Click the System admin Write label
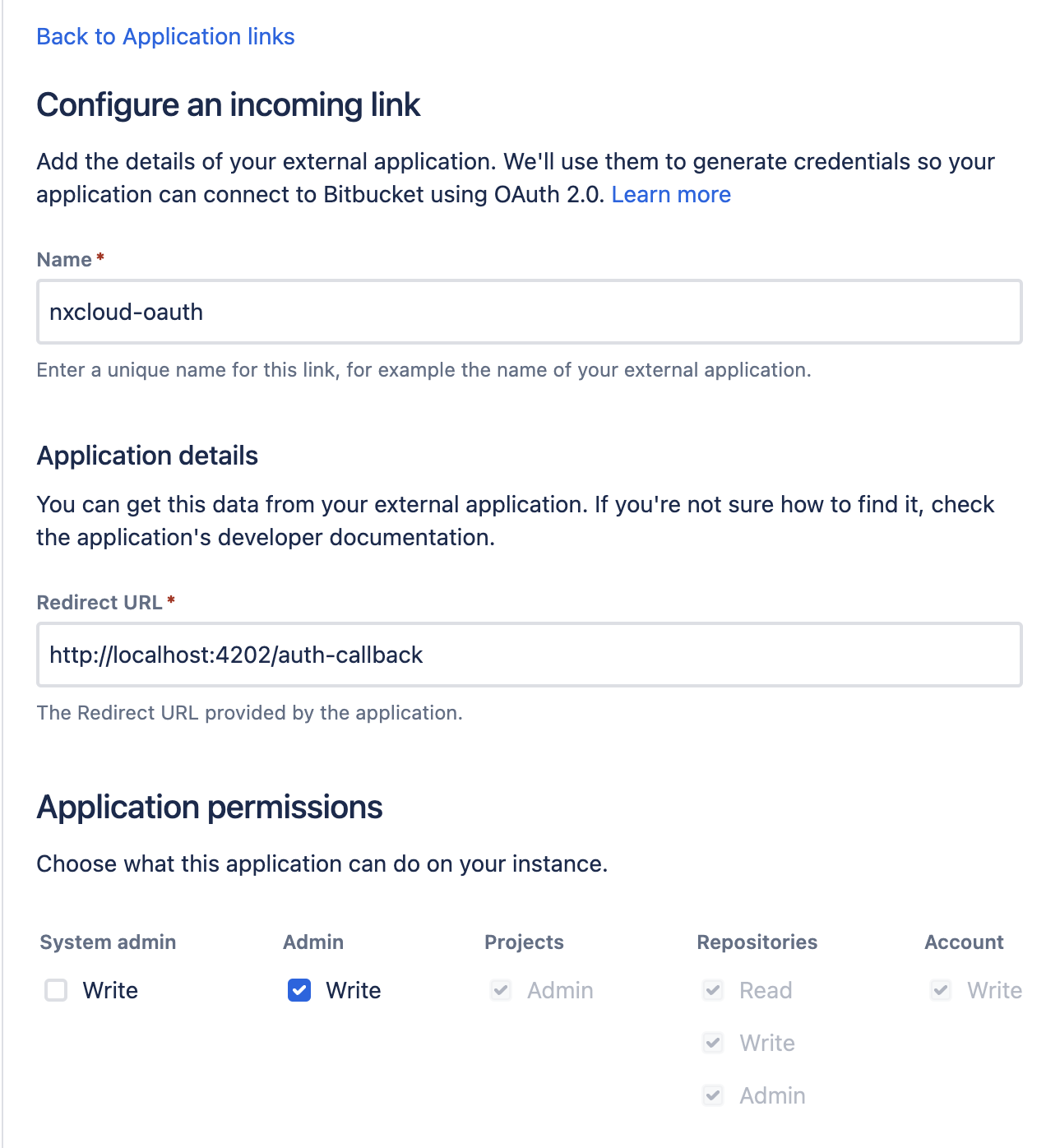The height and width of the screenshot is (1148, 1046). click(x=110, y=991)
